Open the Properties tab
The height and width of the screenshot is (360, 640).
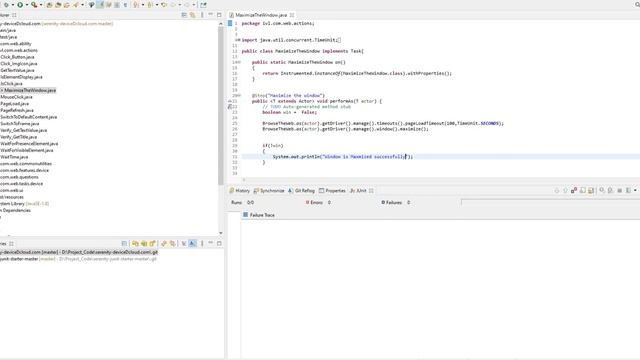pyautogui.click(x=332, y=191)
